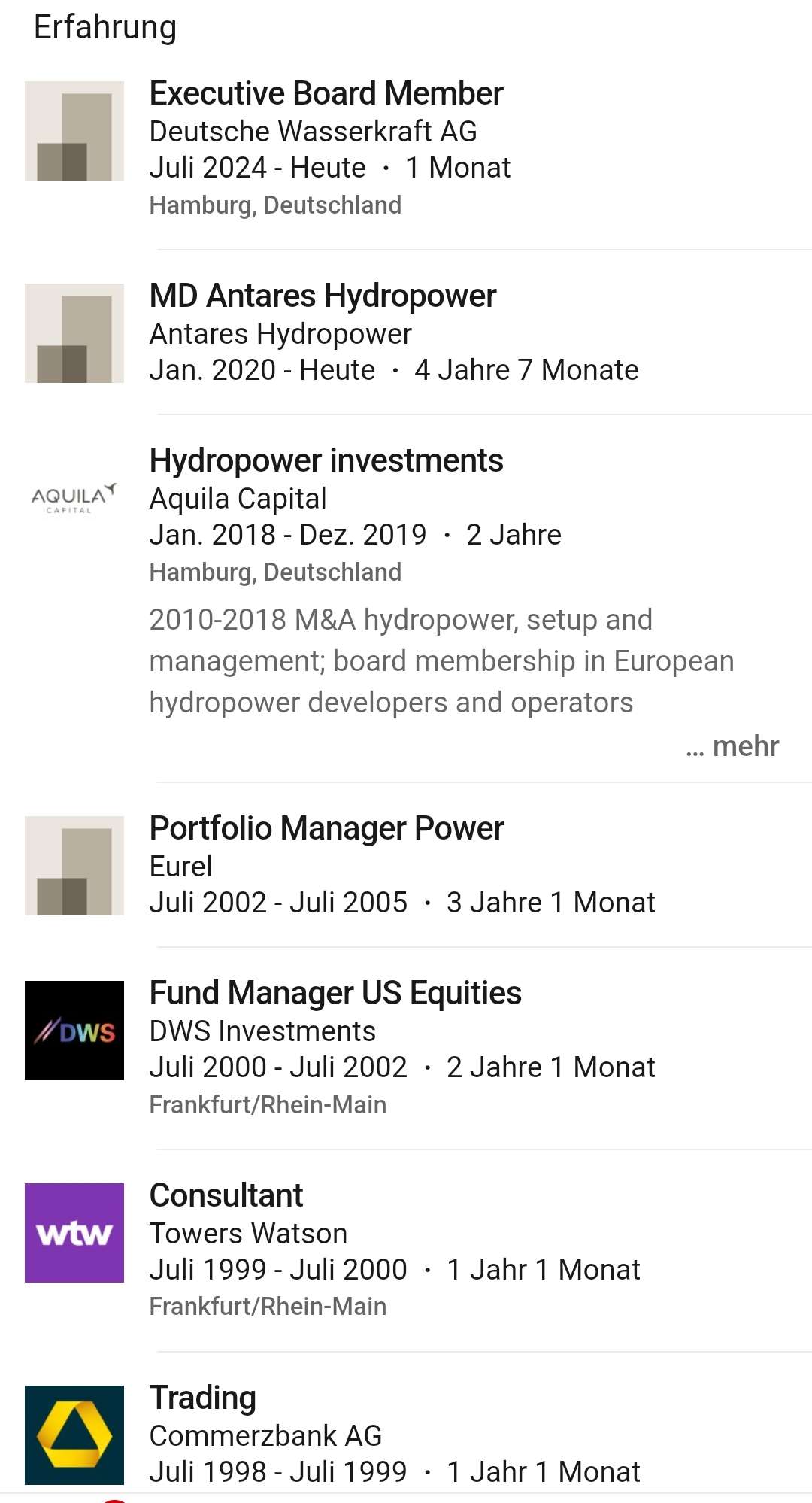Screen dimensions: 812x1503
Task: Open the yellow Commerzbank logo
Action: click(74, 1435)
